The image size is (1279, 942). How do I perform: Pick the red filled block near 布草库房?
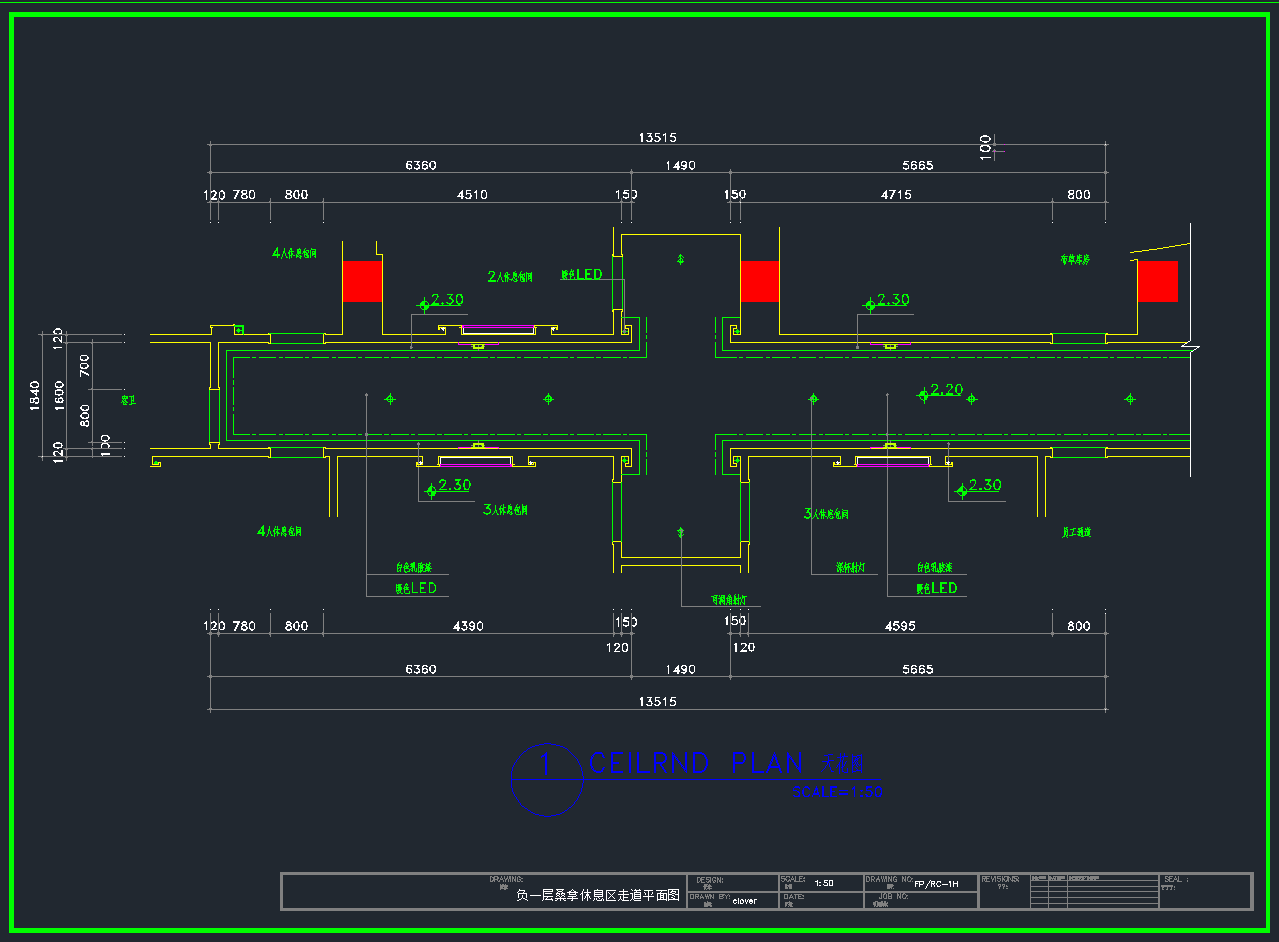pos(1157,281)
